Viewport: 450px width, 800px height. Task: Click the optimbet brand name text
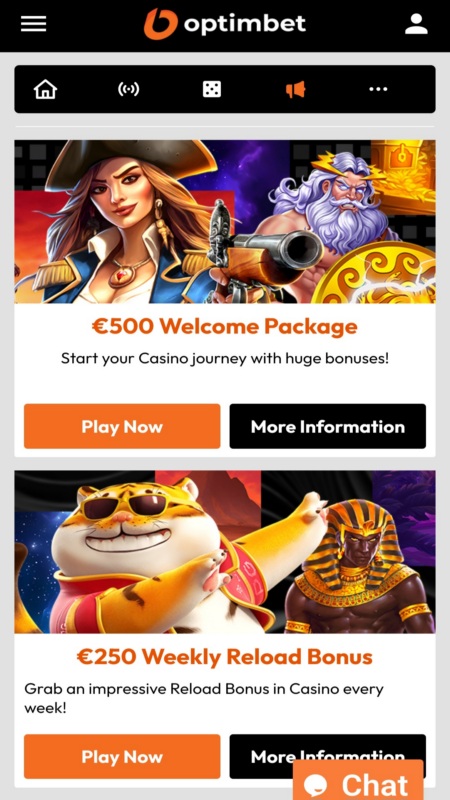click(245, 24)
